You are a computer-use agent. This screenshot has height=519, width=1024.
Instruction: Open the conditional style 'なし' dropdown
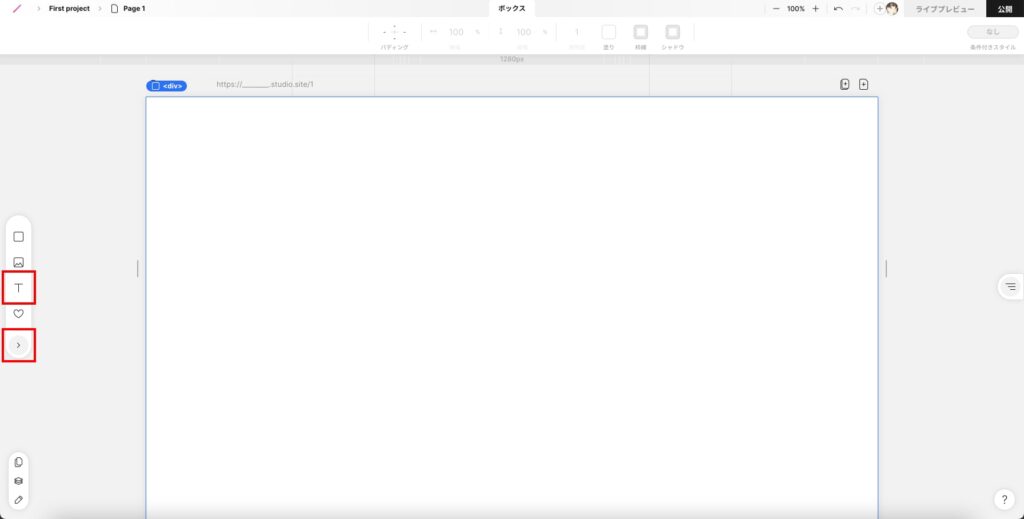[992, 32]
